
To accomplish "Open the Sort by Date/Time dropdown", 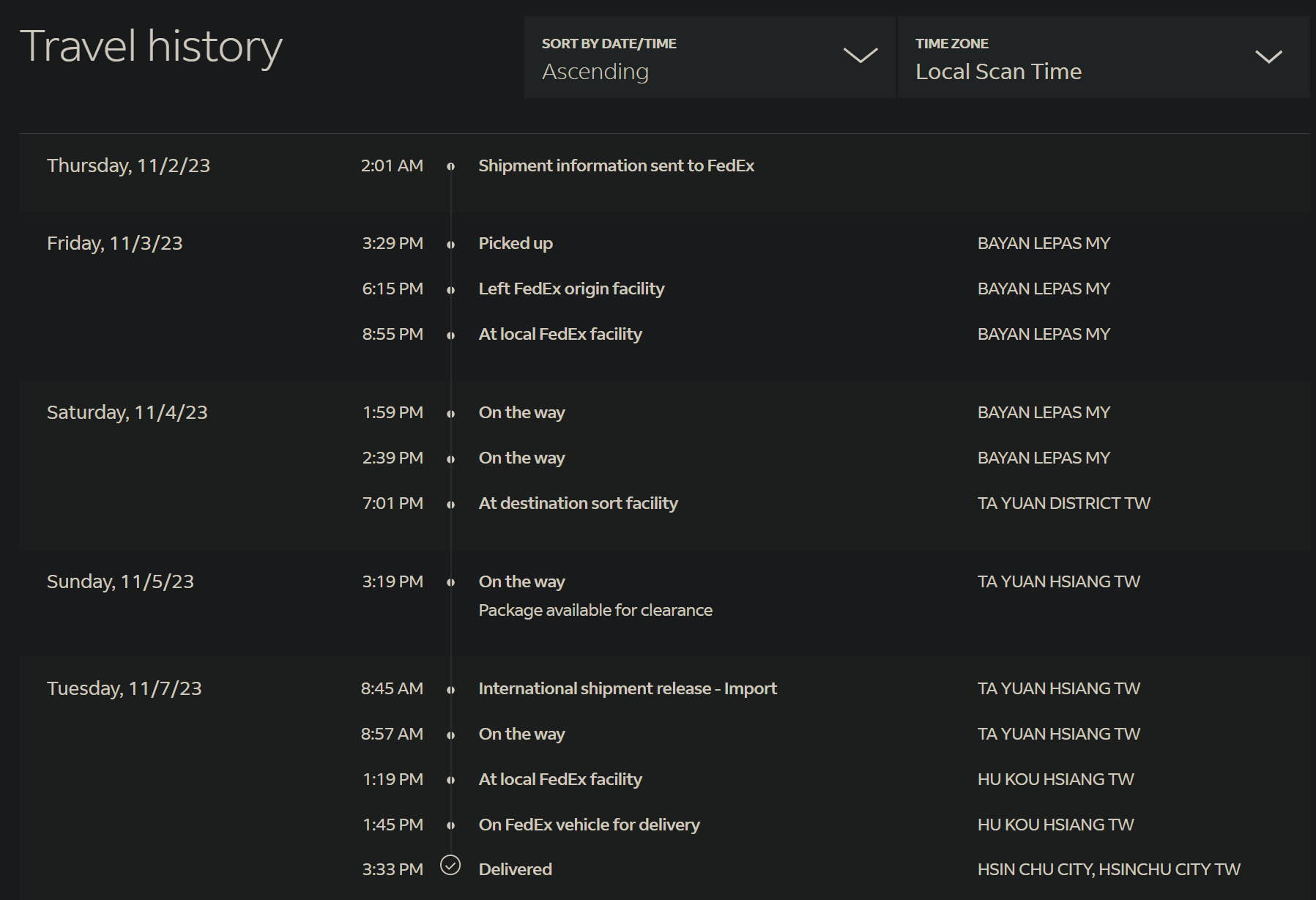I will pos(710,57).
